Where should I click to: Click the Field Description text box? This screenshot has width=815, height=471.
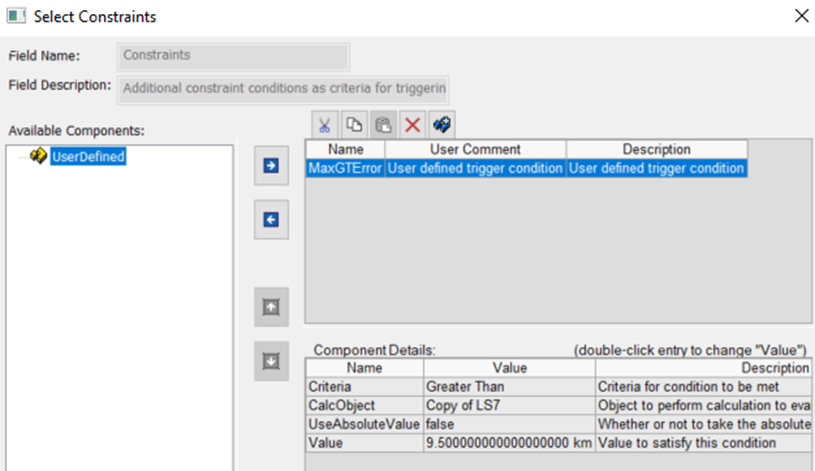[x=284, y=88]
